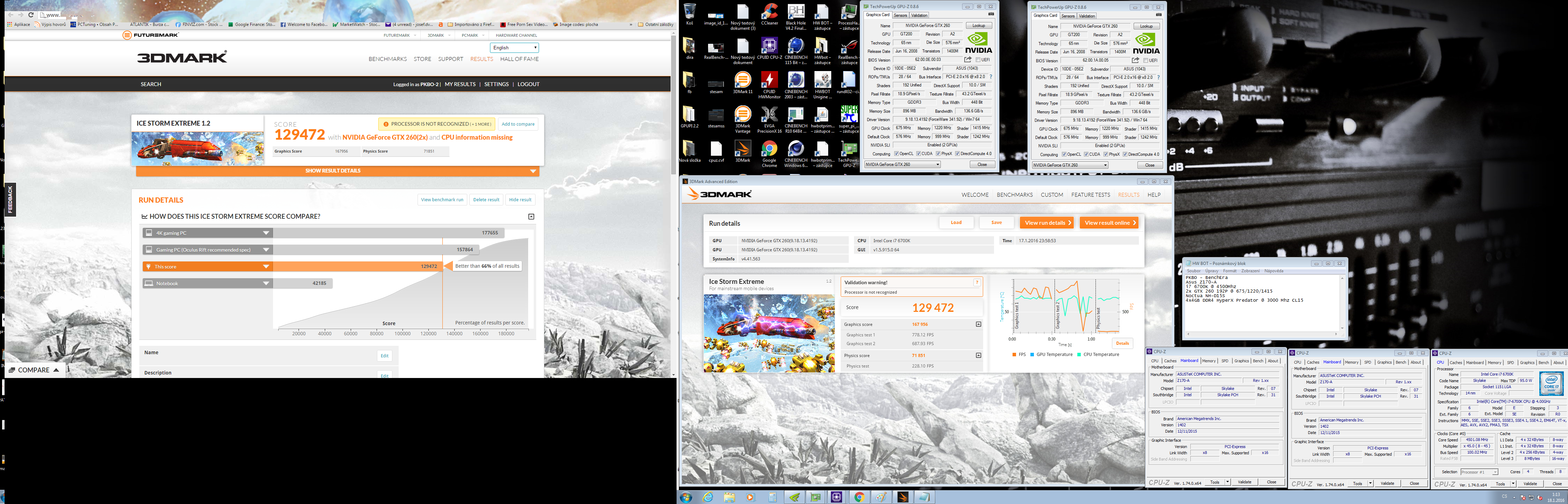Click the Chrome taskbar icon

859,497
